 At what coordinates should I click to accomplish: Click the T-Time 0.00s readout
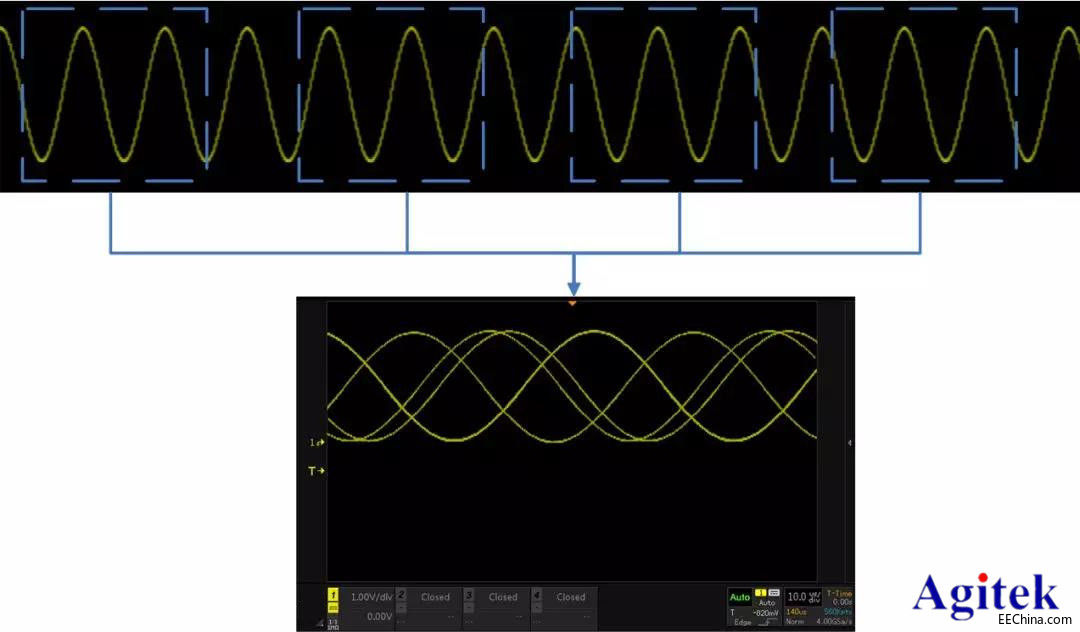point(840,598)
